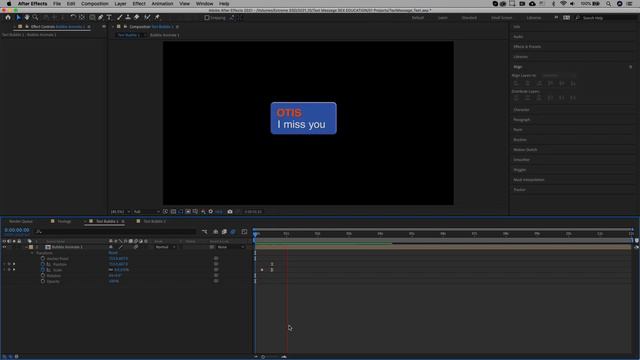The image size is (640, 360).
Task: Enable the Snapping checkbox
Action: tap(207, 18)
